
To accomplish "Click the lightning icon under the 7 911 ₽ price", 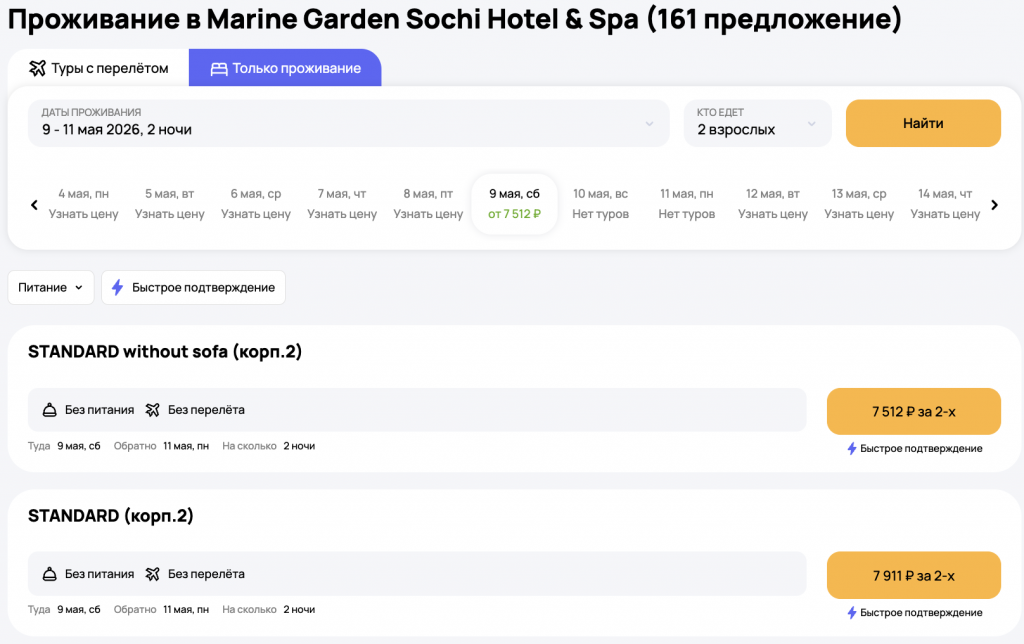I will tap(852, 613).
